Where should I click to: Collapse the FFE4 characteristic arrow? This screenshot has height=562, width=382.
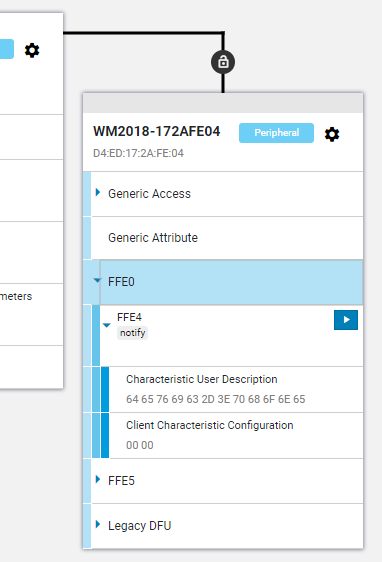(106, 325)
